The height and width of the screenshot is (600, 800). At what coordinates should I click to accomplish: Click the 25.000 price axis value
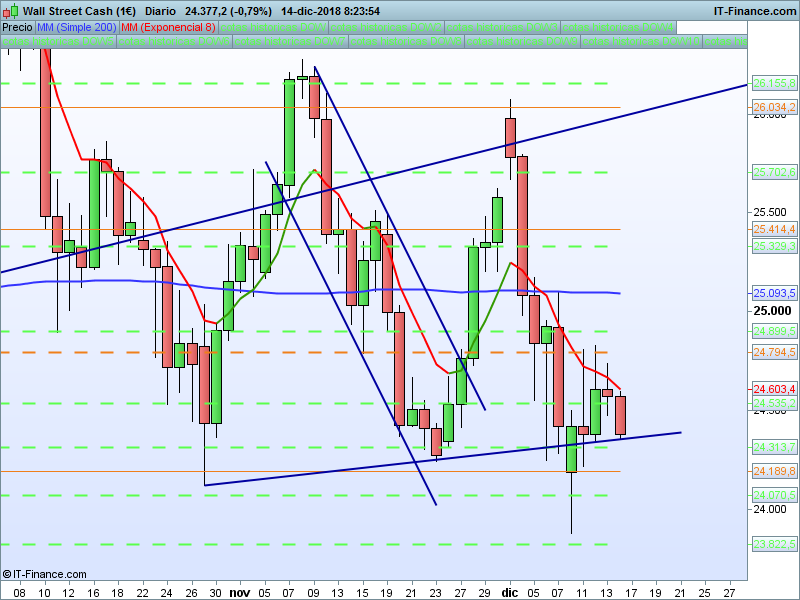coord(772,310)
